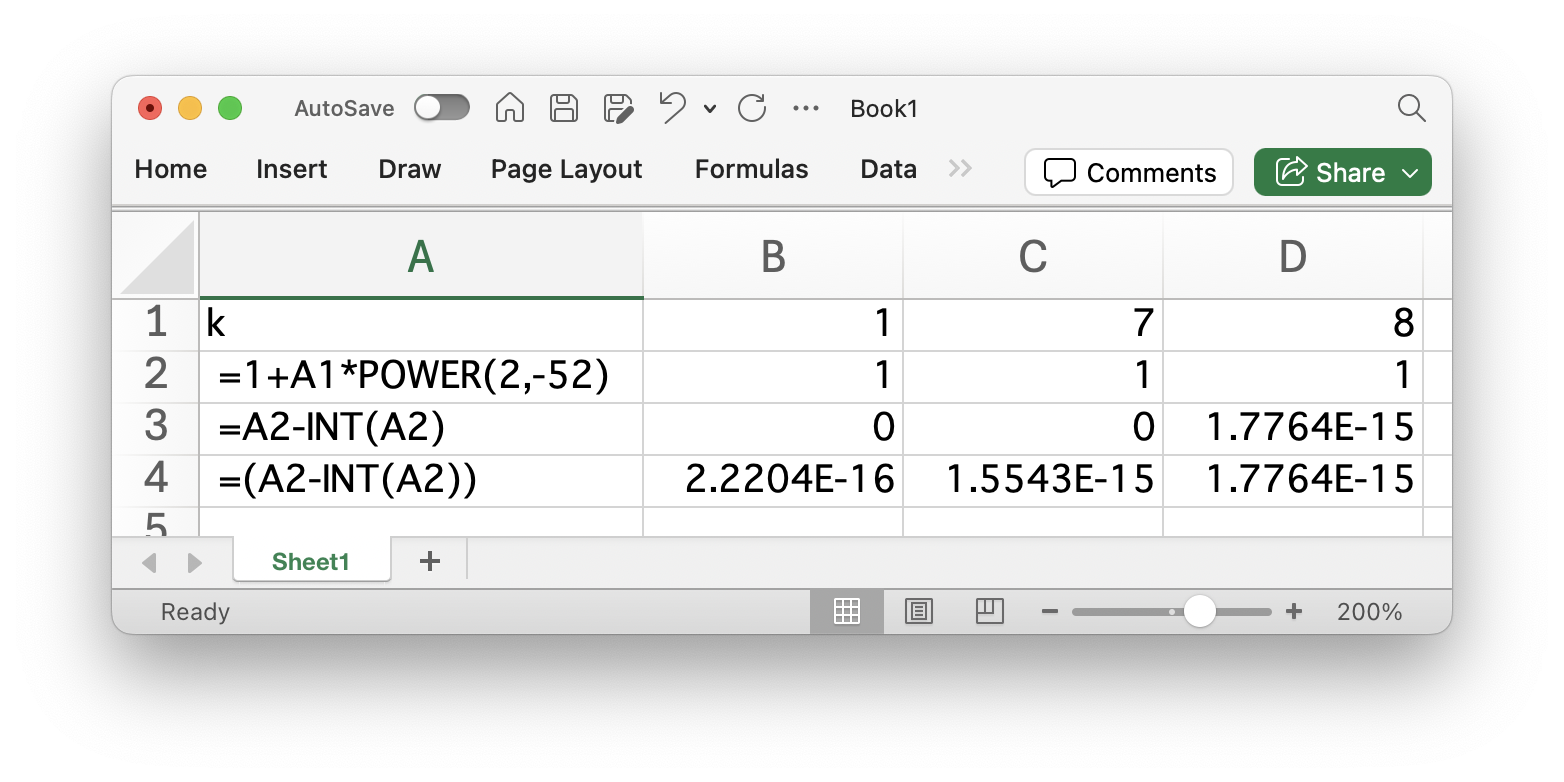Add a new sheet with plus button
1564x782 pixels.
click(430, 561)
